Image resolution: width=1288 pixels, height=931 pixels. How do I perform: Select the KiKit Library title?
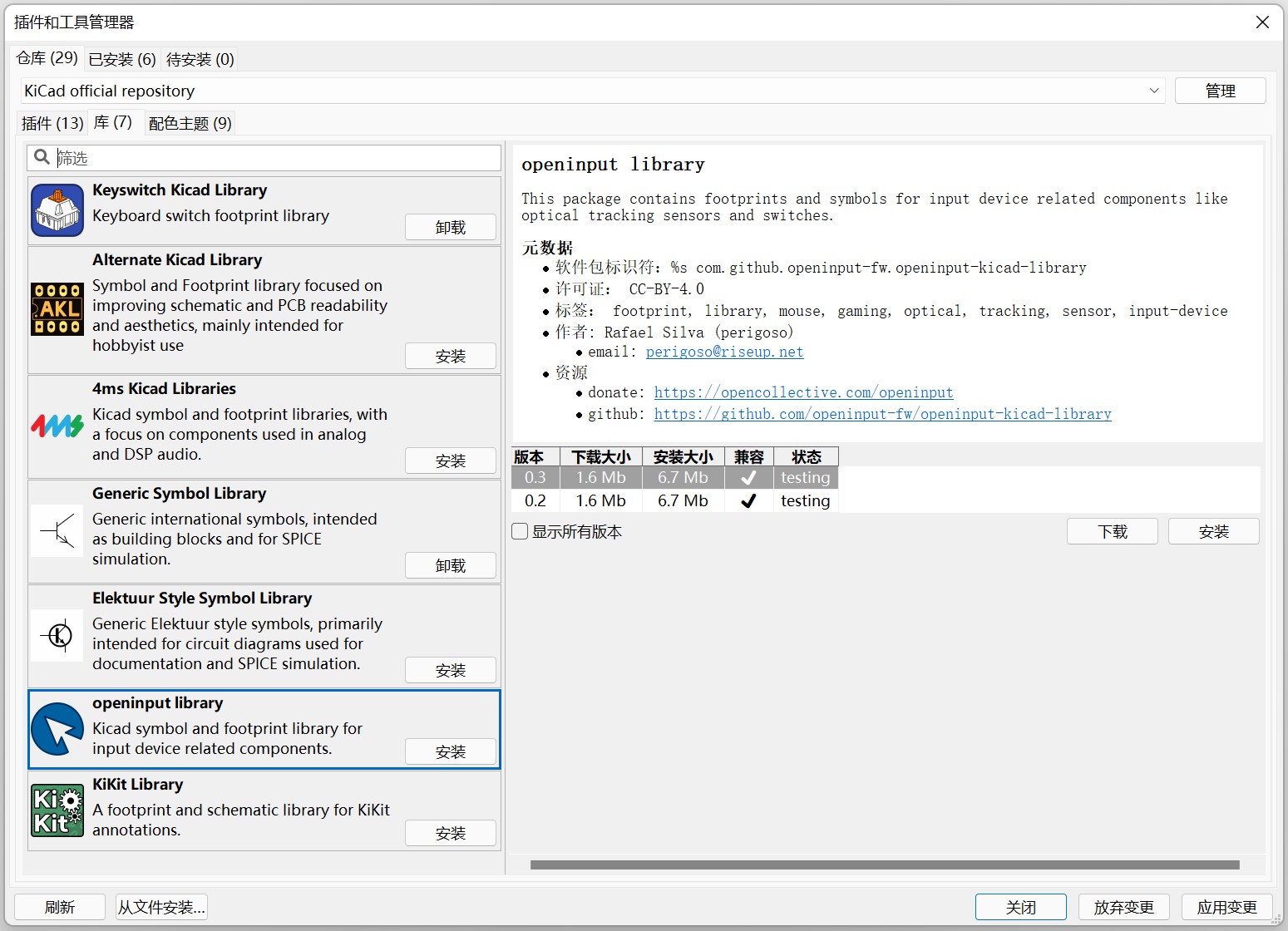(137, 784)
